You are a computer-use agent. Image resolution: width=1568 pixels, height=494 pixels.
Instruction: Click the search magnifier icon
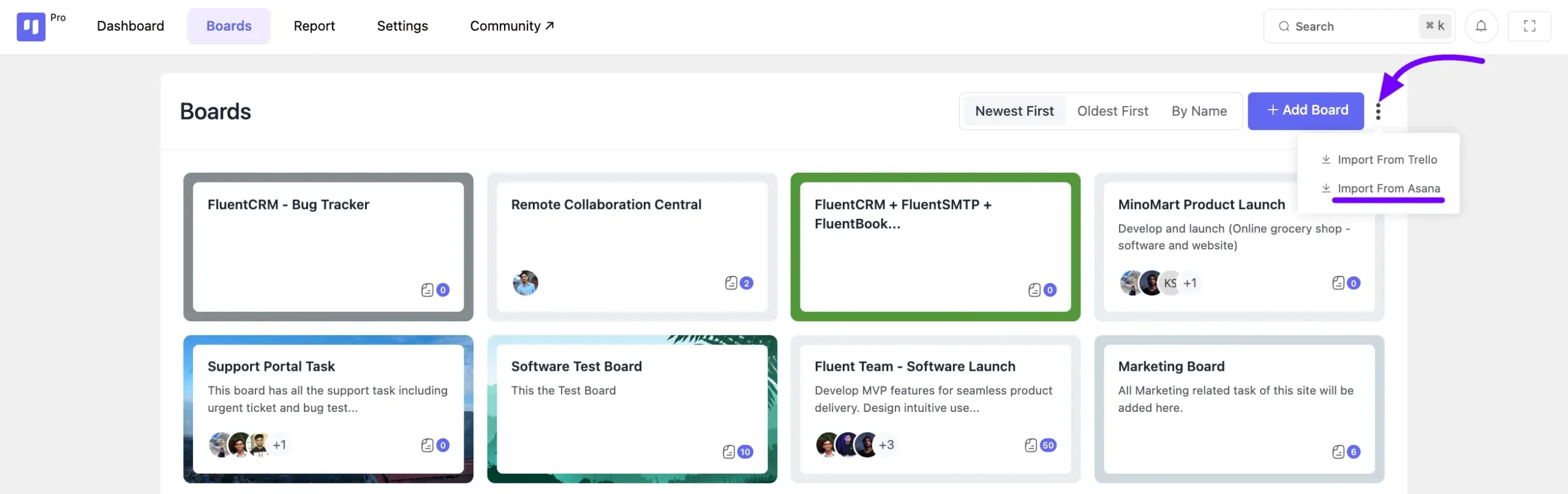click(x=1284, y=26)
